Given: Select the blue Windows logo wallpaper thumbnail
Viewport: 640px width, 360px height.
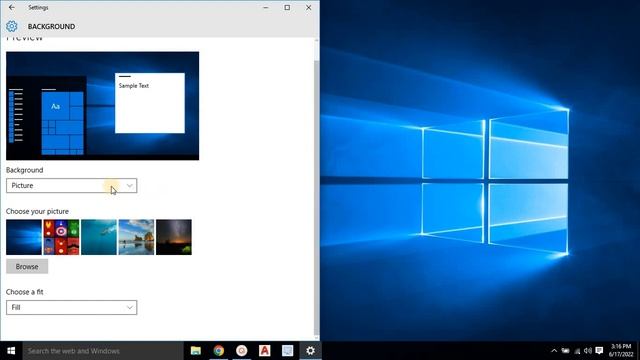Looking at the screenshot, I should [x=24, y=237].
